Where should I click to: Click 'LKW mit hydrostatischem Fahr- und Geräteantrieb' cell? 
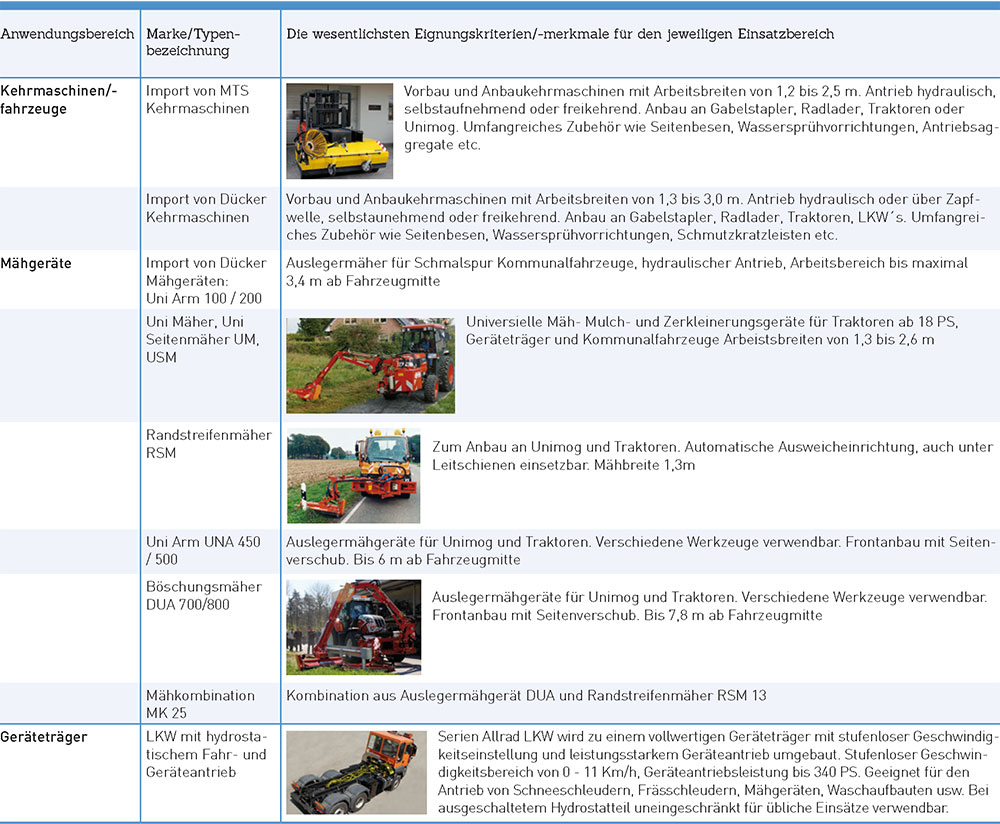pyautogui.click(x=206, y=754)
